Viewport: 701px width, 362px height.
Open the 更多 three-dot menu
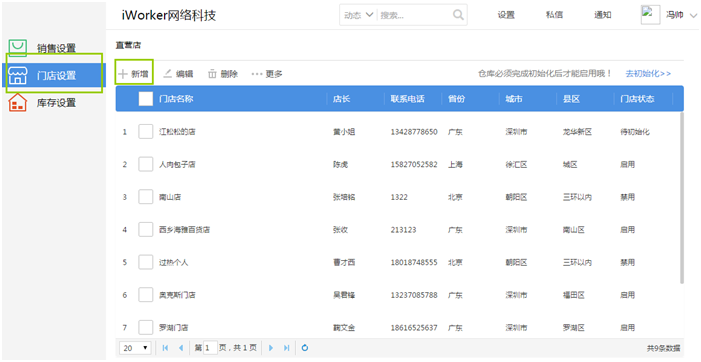point(267,74)
